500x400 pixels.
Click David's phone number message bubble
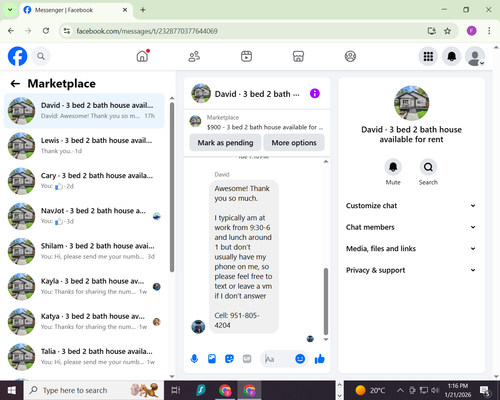244,257
